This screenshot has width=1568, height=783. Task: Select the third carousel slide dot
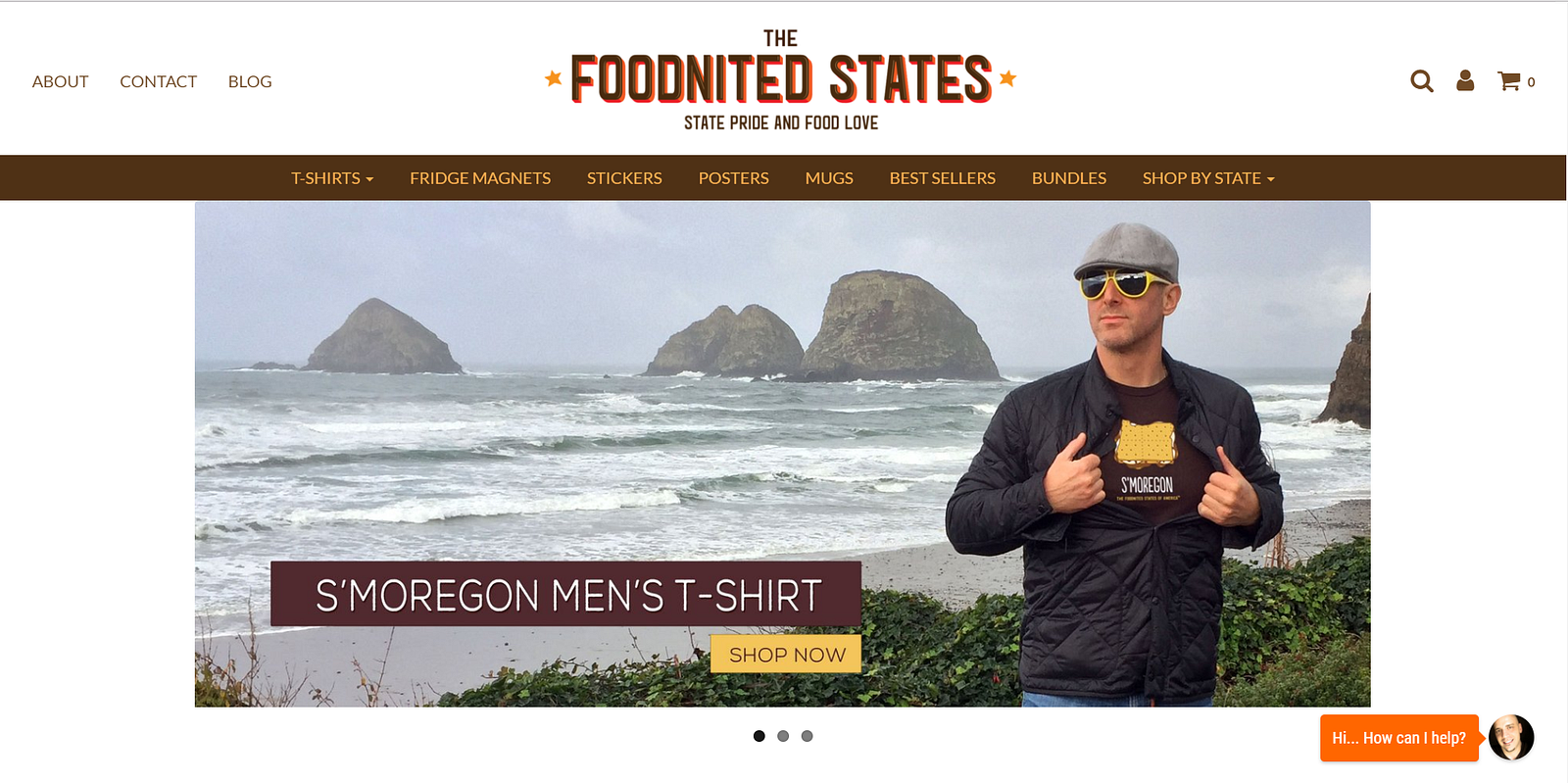click(x=807, y=736)
